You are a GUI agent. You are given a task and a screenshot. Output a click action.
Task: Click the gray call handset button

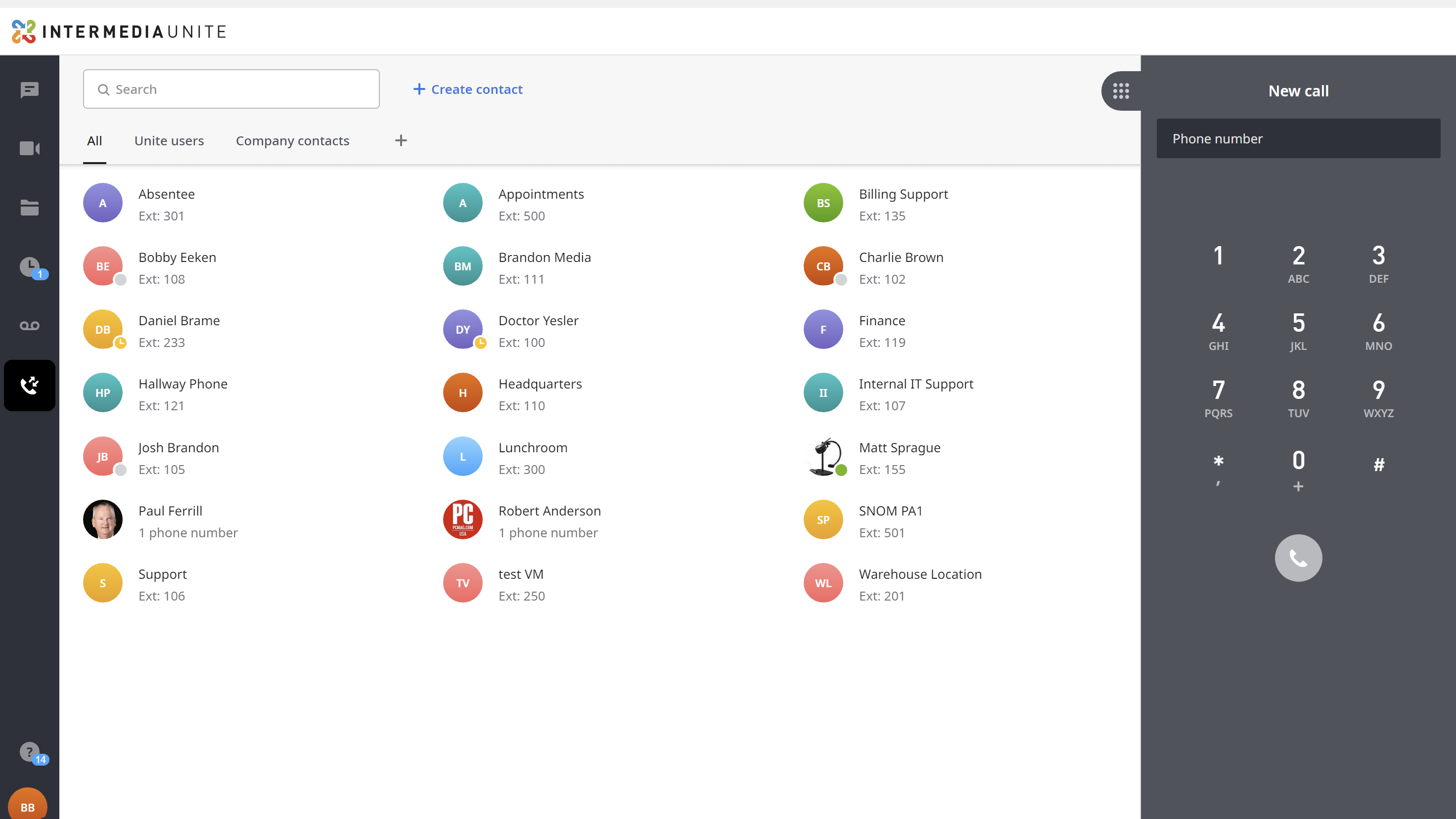pos(1298,558)
